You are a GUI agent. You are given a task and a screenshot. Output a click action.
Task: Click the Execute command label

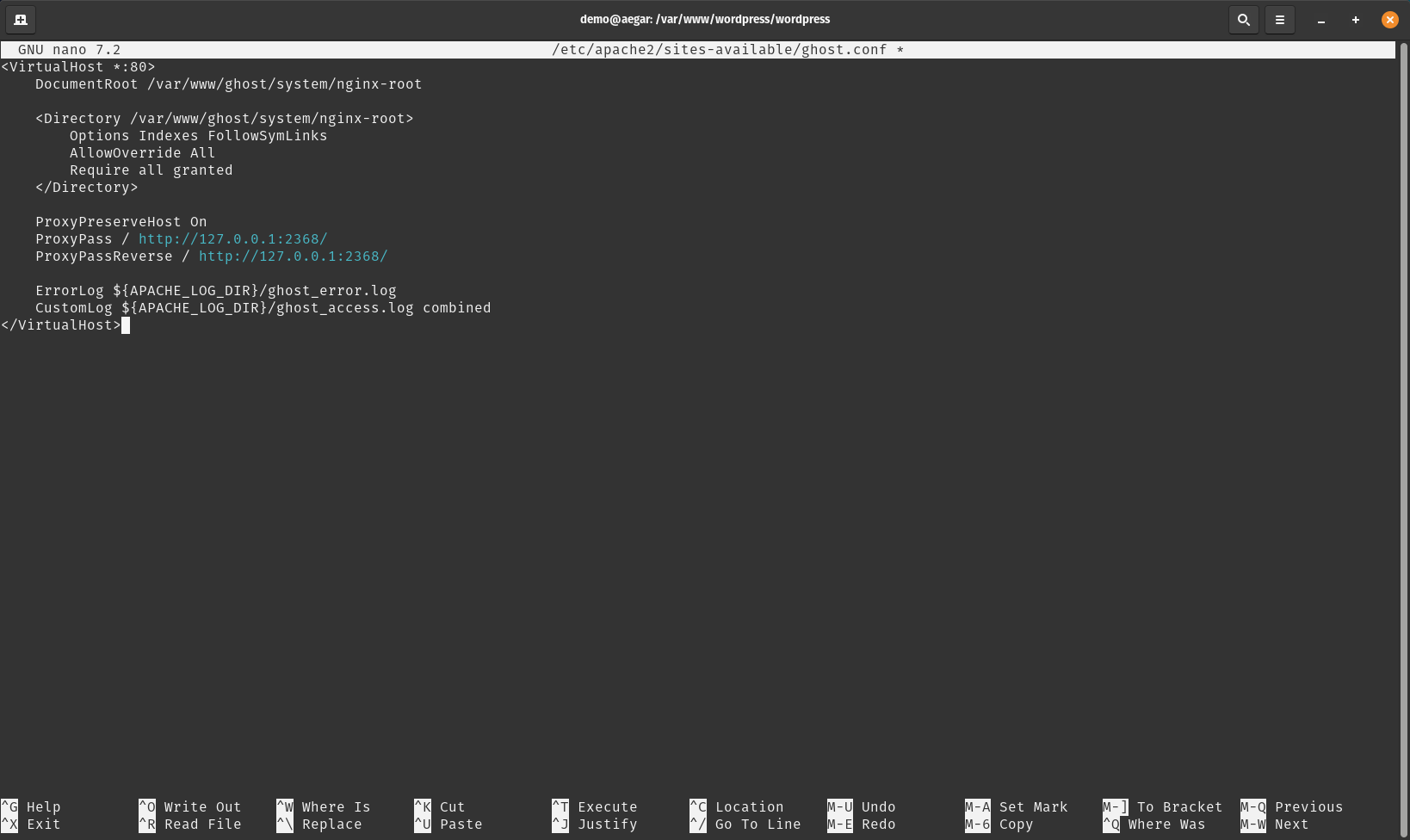[x=607, y=806]
